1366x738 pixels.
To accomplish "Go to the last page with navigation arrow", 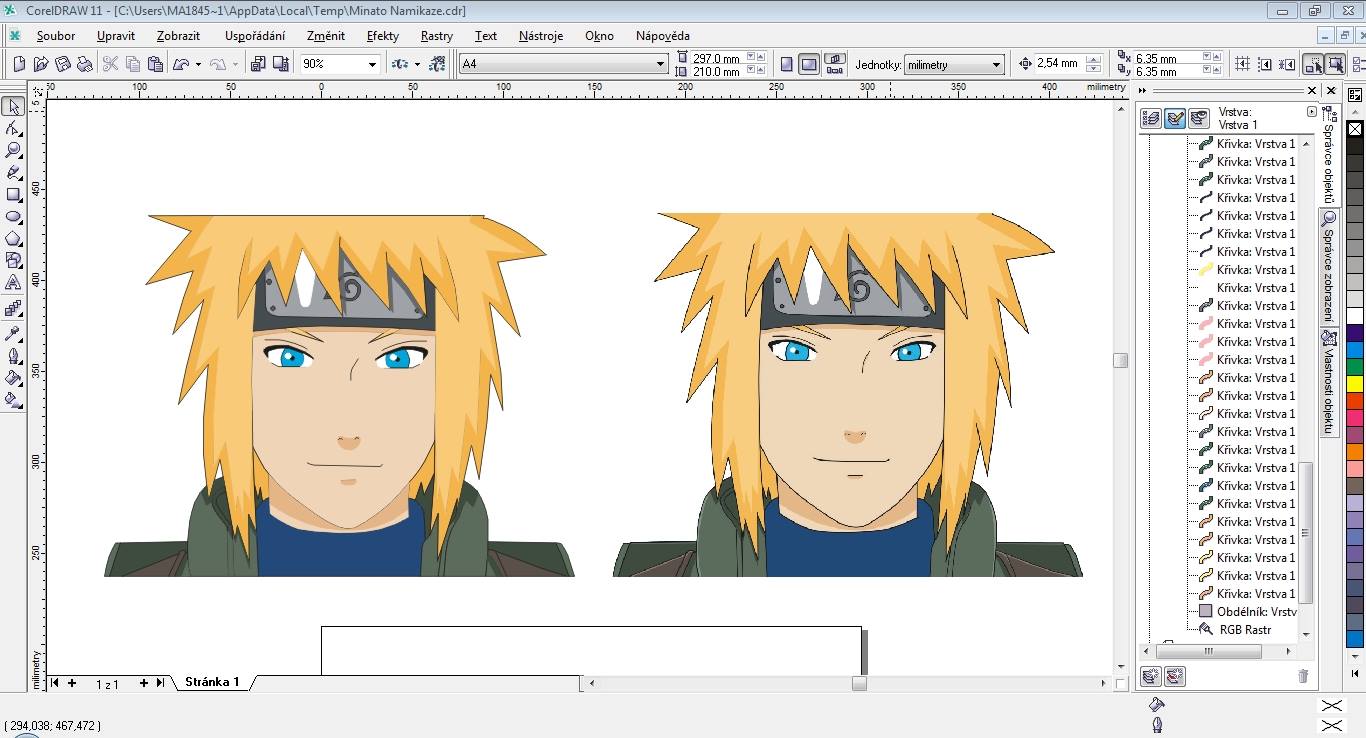I will coord(160,683).
